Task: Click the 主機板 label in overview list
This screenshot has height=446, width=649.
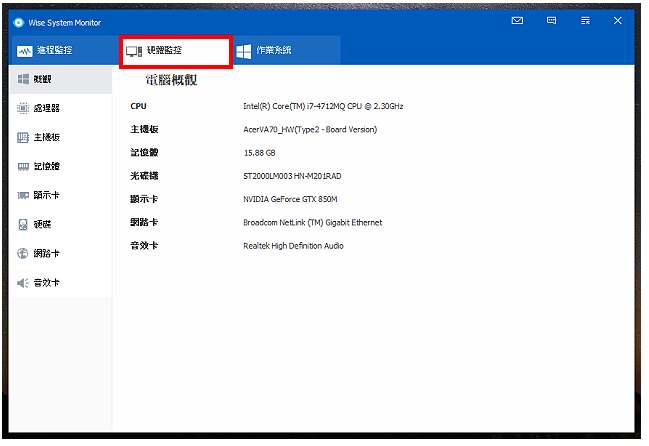Action: coord(144,129)
